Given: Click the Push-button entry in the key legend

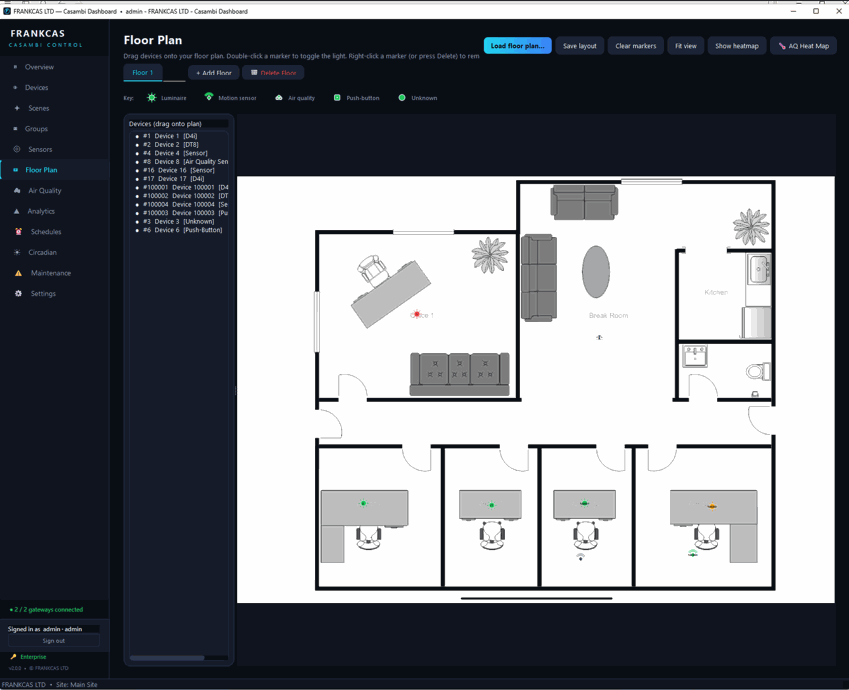Looking at the screenshot, I should point(356,98).
